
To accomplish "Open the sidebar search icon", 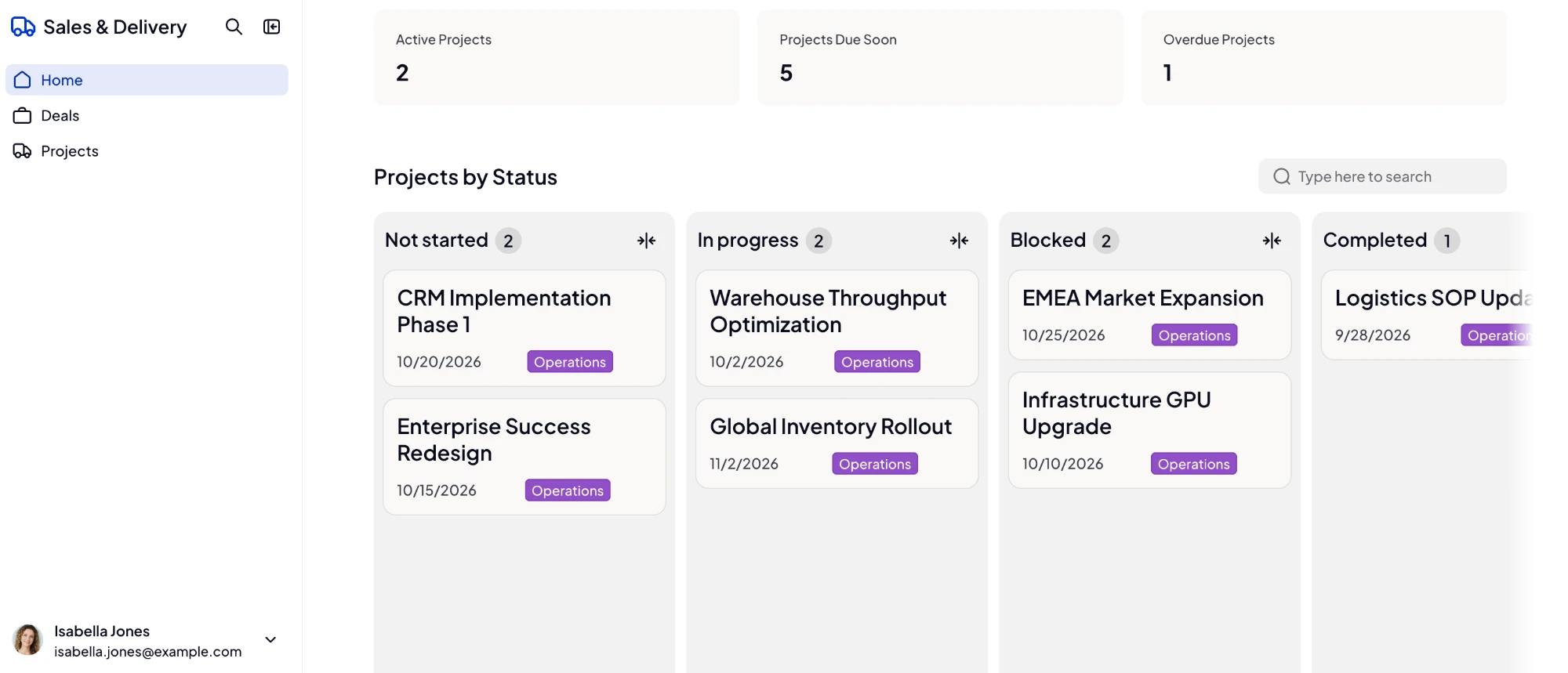I will tap(234, 27).
